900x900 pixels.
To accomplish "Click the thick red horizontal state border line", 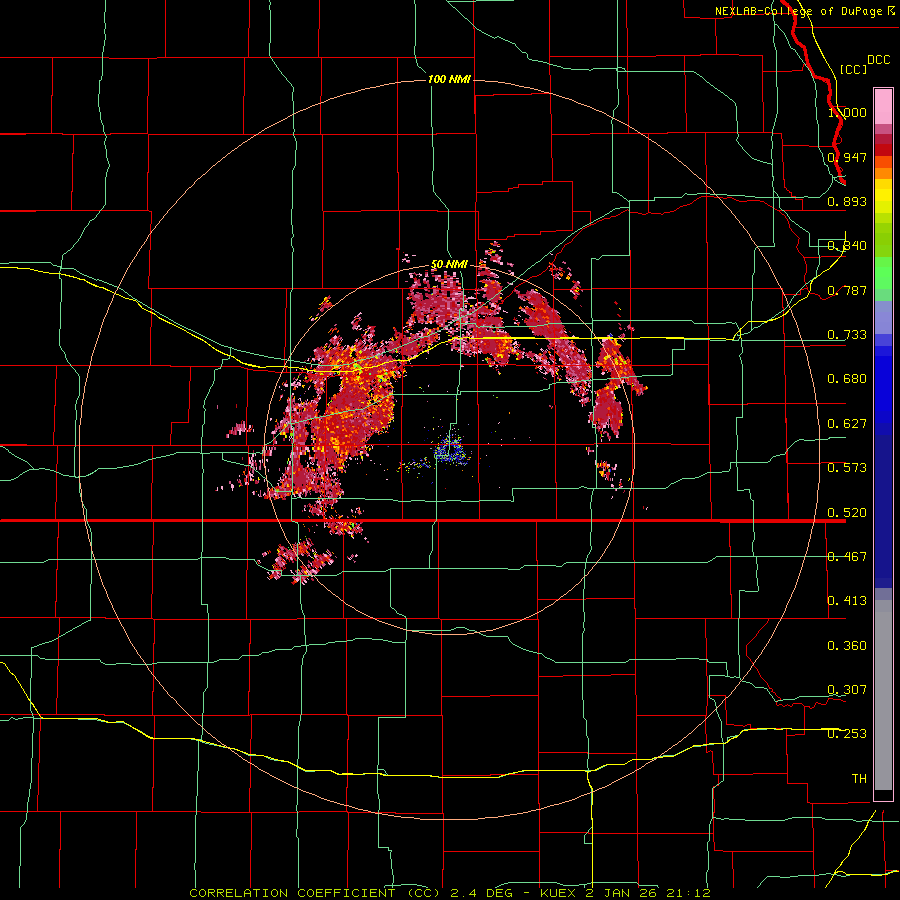I will [x=422, y=521].
